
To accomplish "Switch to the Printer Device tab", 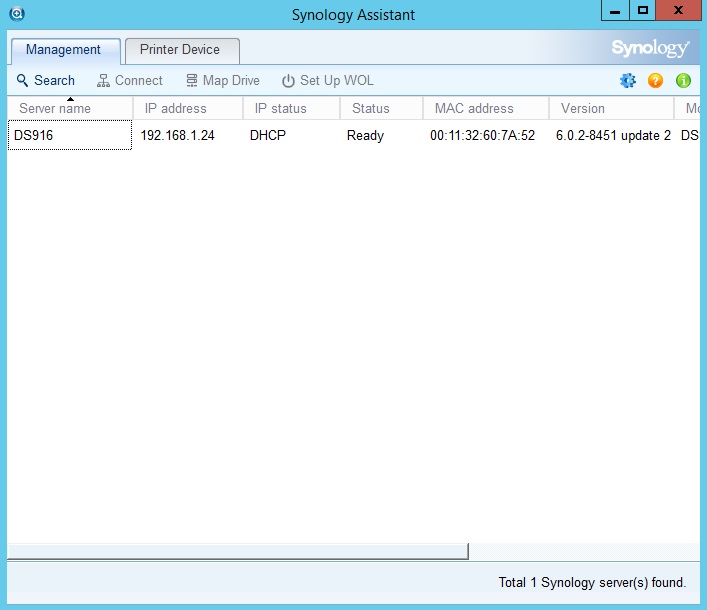I will coord(182,50).
